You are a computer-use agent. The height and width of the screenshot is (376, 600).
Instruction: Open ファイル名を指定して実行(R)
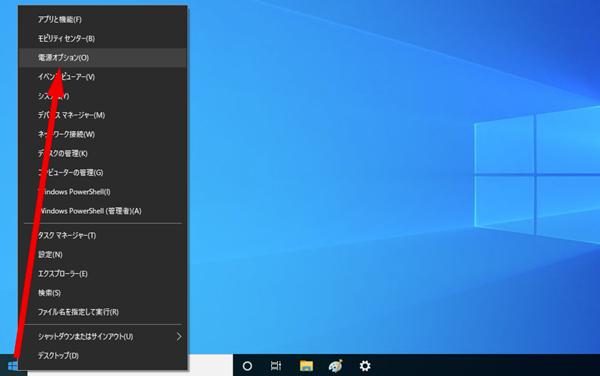pyautogui.click(x=103, y=312)
